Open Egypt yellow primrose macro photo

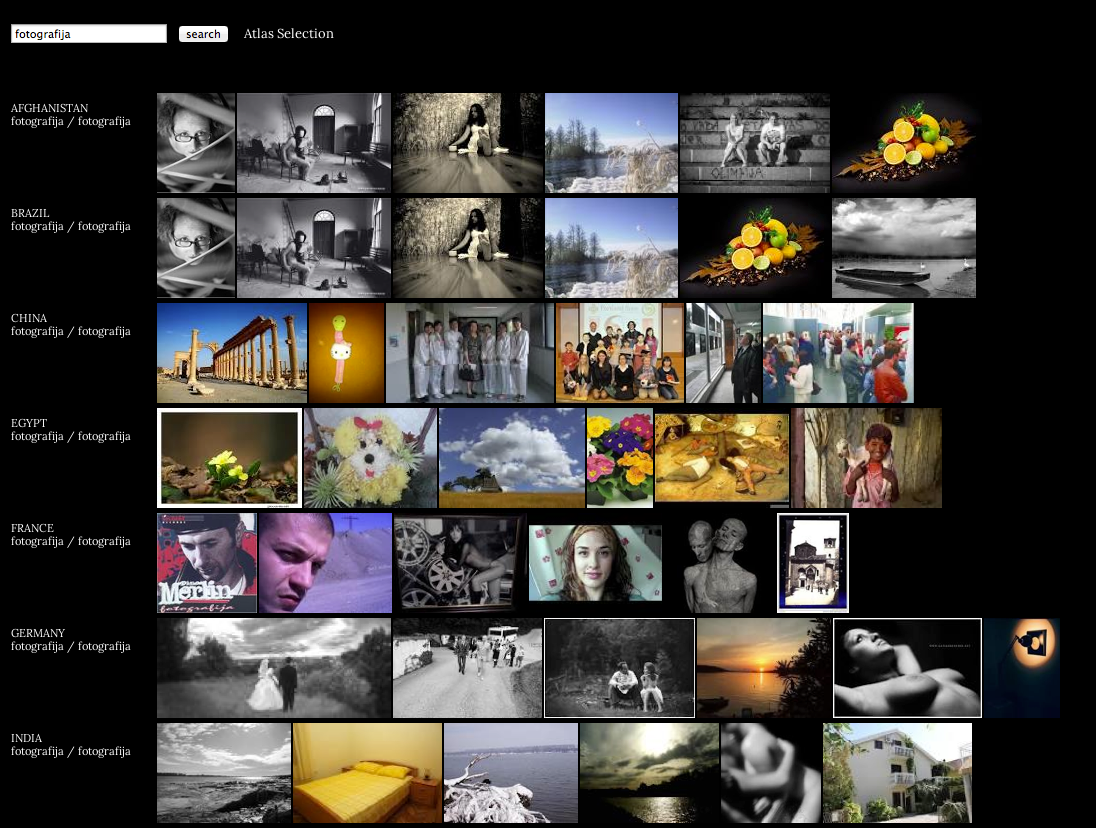coord(229,458)
